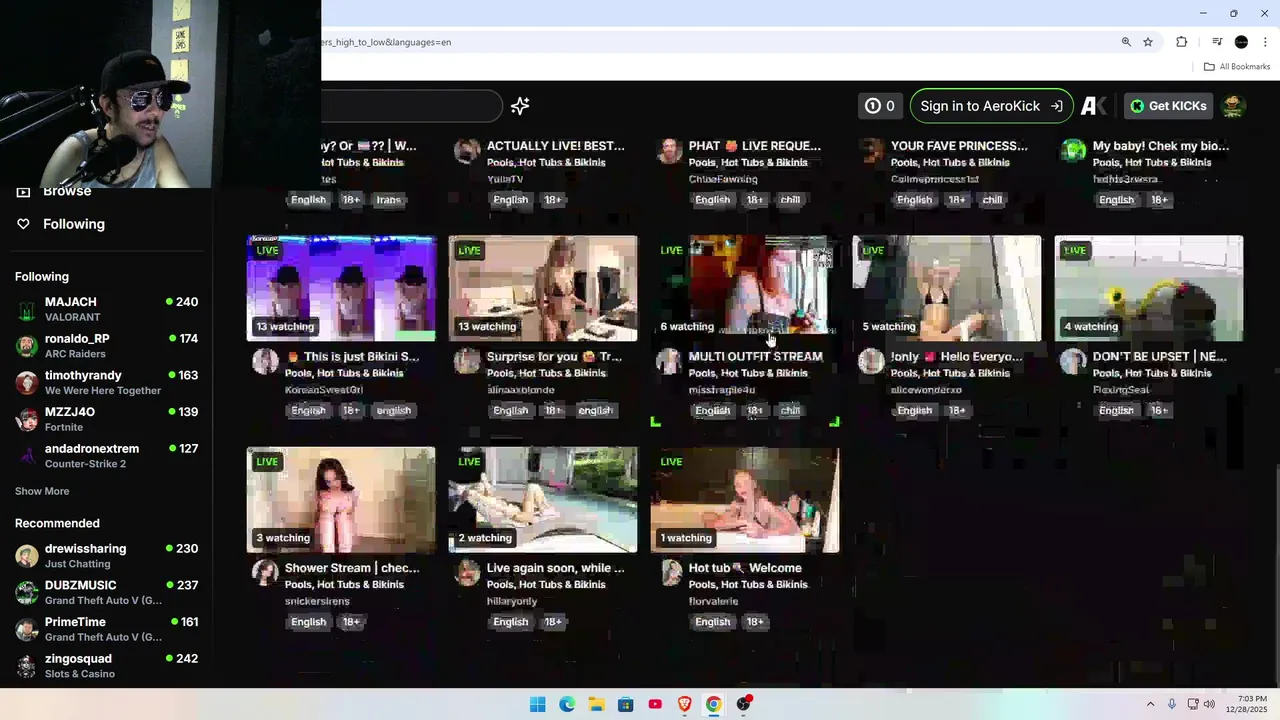The height and width of the screenshot is (720, 1280).
Task: Open timothyrandy channel in sidebar
Action: click(x=106, y=382)
